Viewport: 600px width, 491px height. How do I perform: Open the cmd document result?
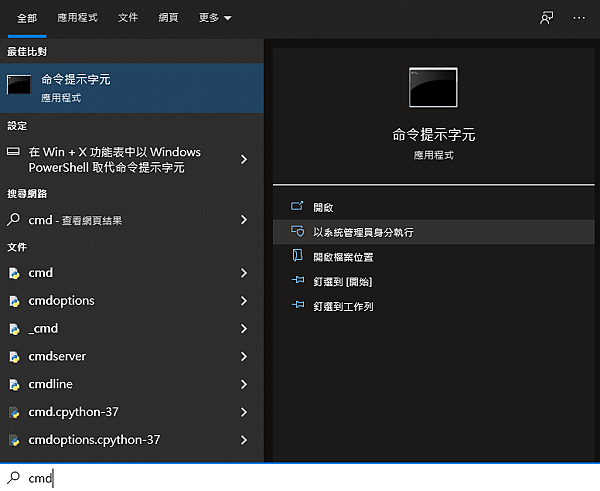tap(132, 273)
